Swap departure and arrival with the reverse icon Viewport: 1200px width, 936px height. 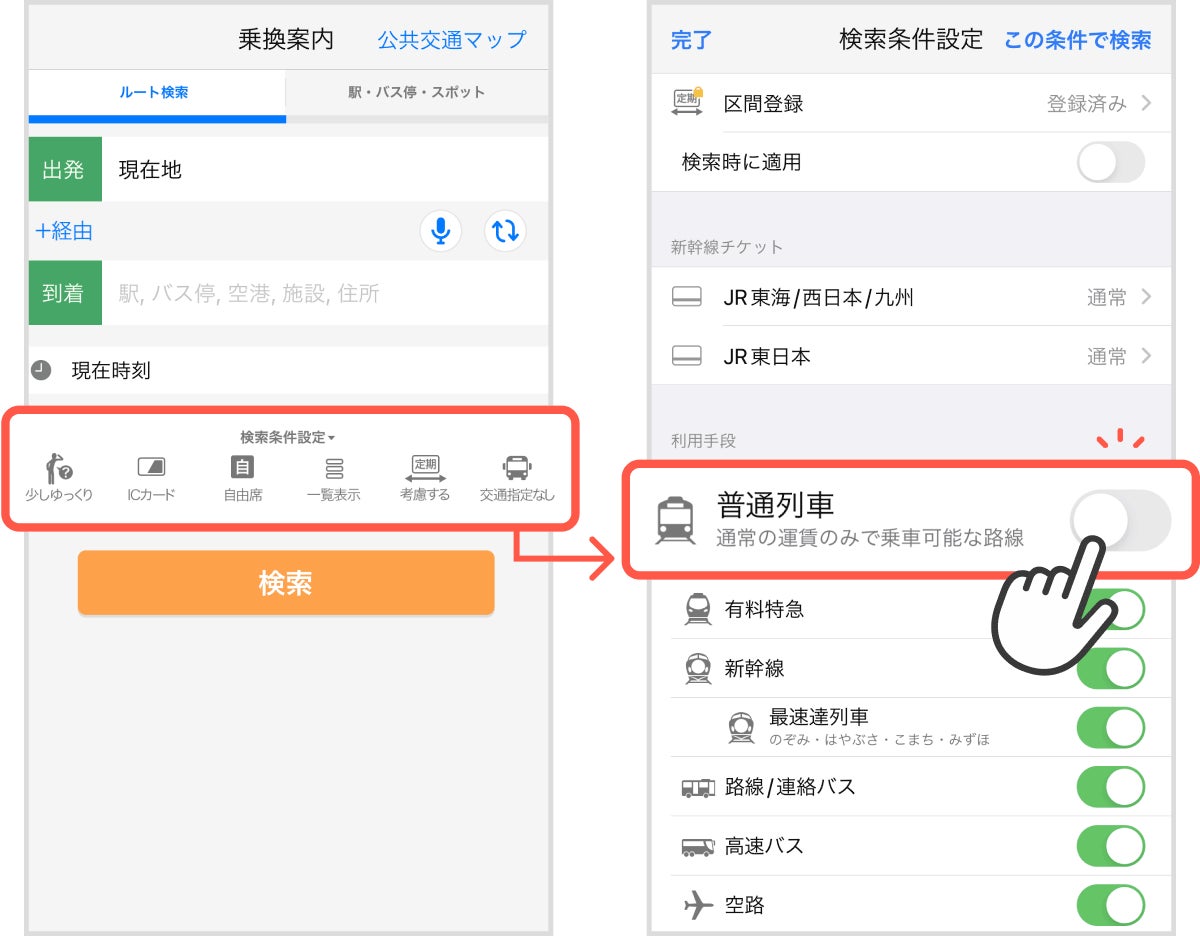point(505,231)
